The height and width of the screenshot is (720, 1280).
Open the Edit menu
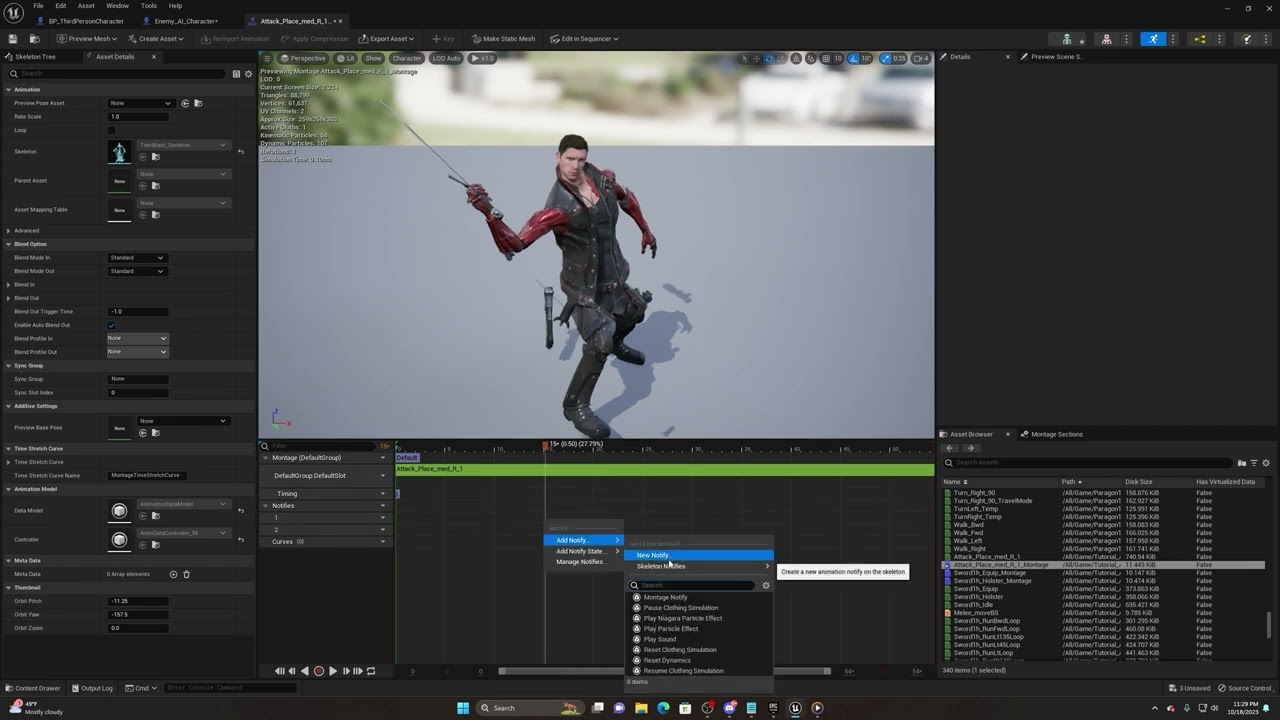[61, 6]
